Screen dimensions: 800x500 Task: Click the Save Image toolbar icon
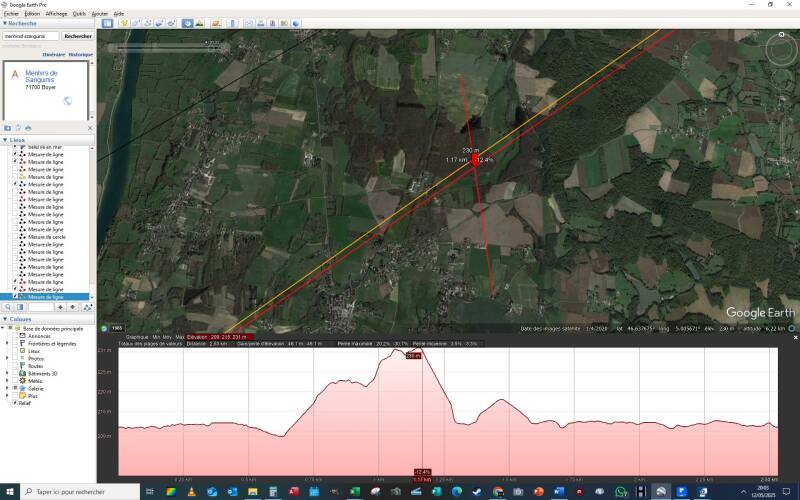coord(272,23)
